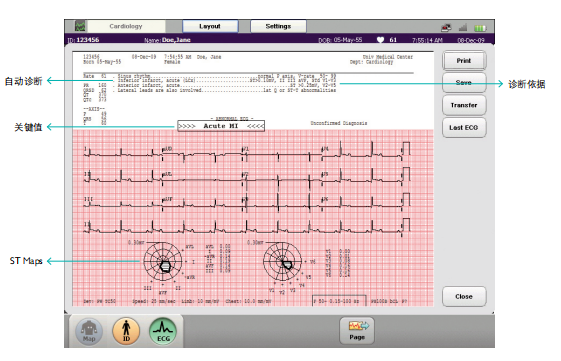Select the green ECG icon

(x=163, y=331)
